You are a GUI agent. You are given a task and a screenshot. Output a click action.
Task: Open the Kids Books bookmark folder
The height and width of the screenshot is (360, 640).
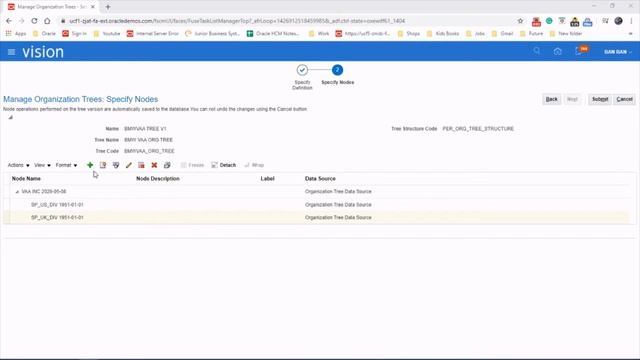tap(443, 33)
